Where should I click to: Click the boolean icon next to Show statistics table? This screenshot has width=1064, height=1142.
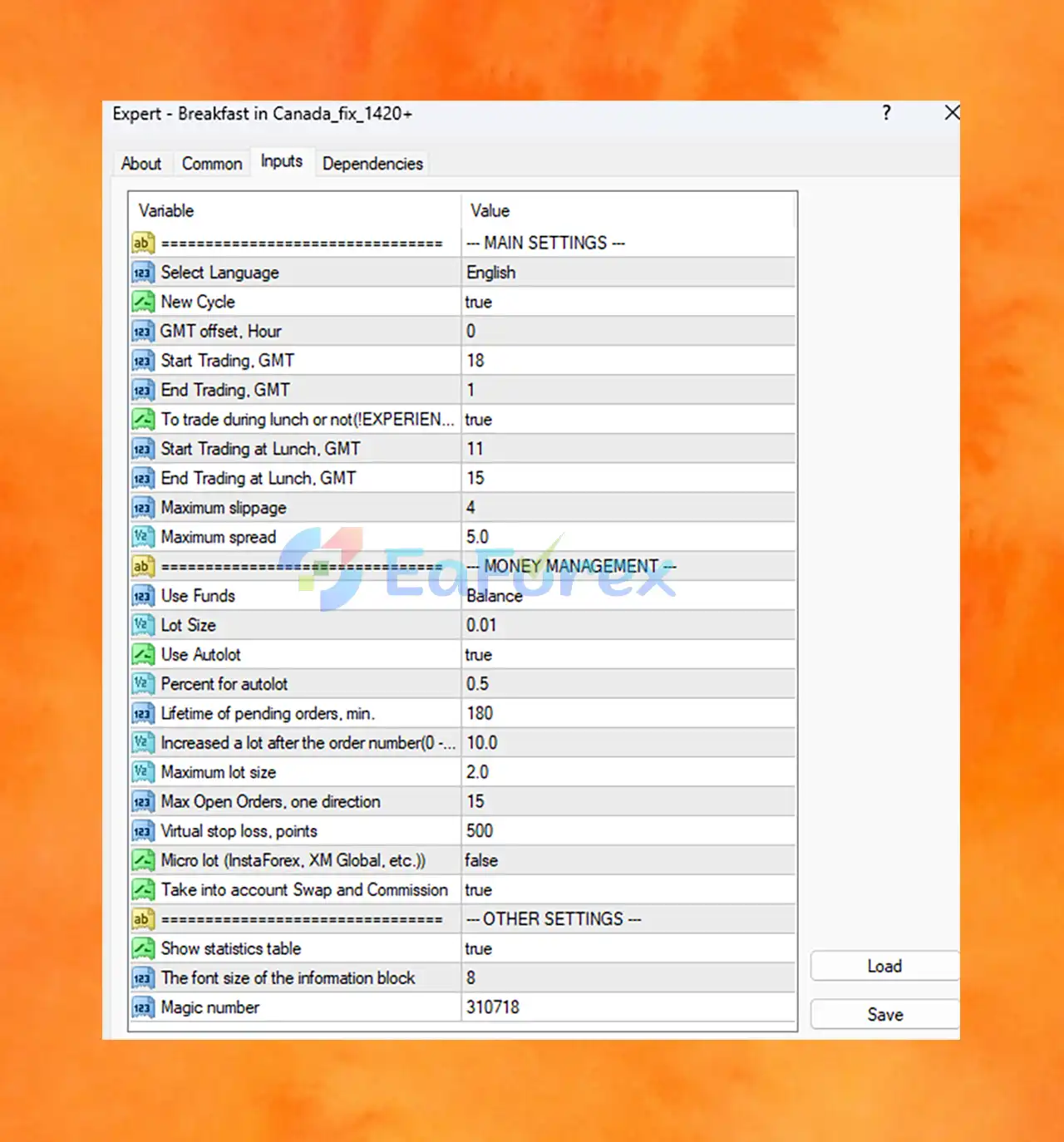pyautogui.click(x=143, y=948)
